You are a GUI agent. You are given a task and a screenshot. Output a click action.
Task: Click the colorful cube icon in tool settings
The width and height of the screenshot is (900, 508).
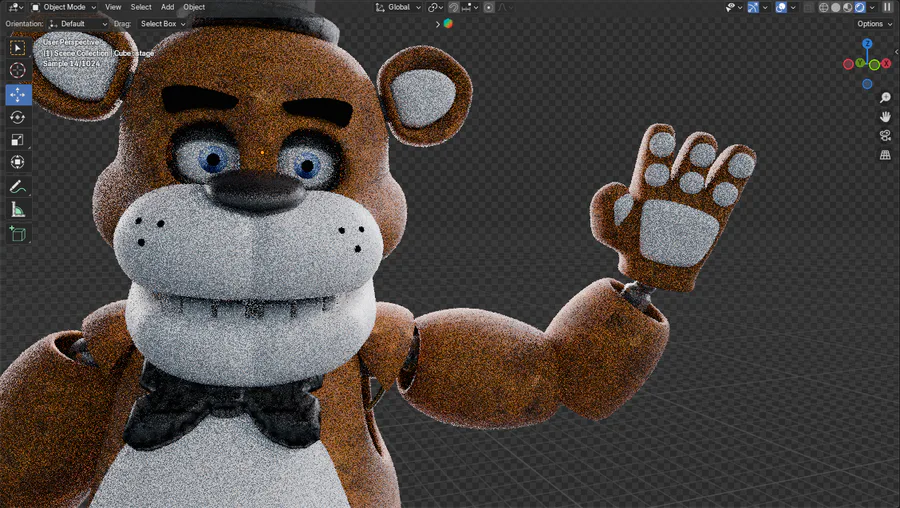(448, 24)
